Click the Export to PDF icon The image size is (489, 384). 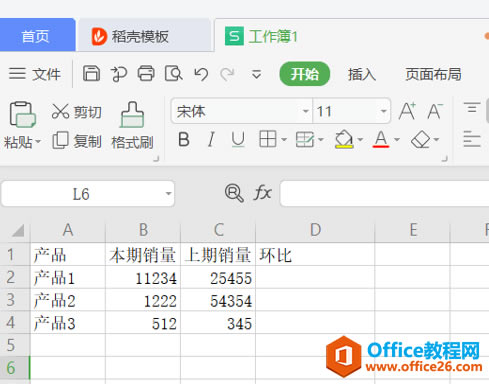click(x=119, y=74)
